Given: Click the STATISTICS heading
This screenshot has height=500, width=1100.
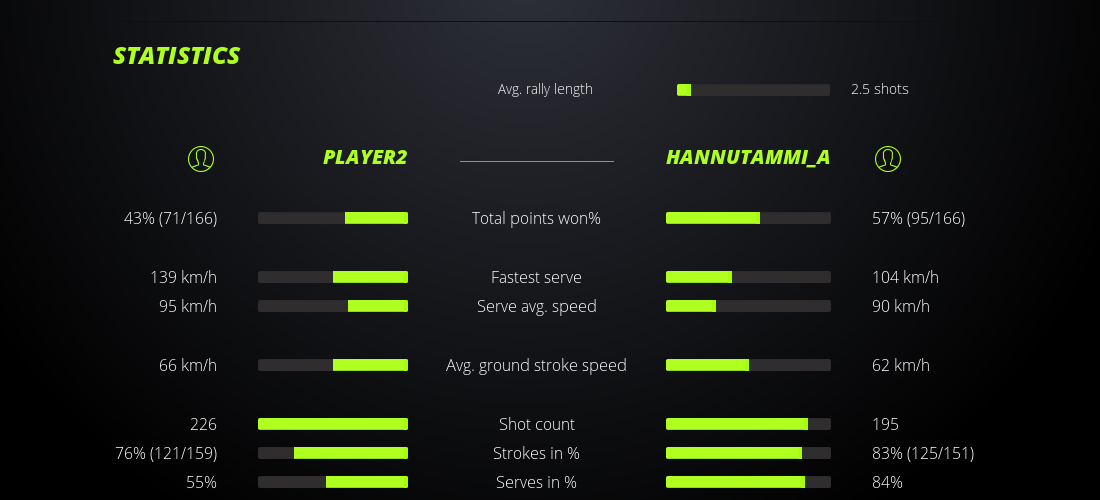Looking at the screenshot, I should coord(177,56).
